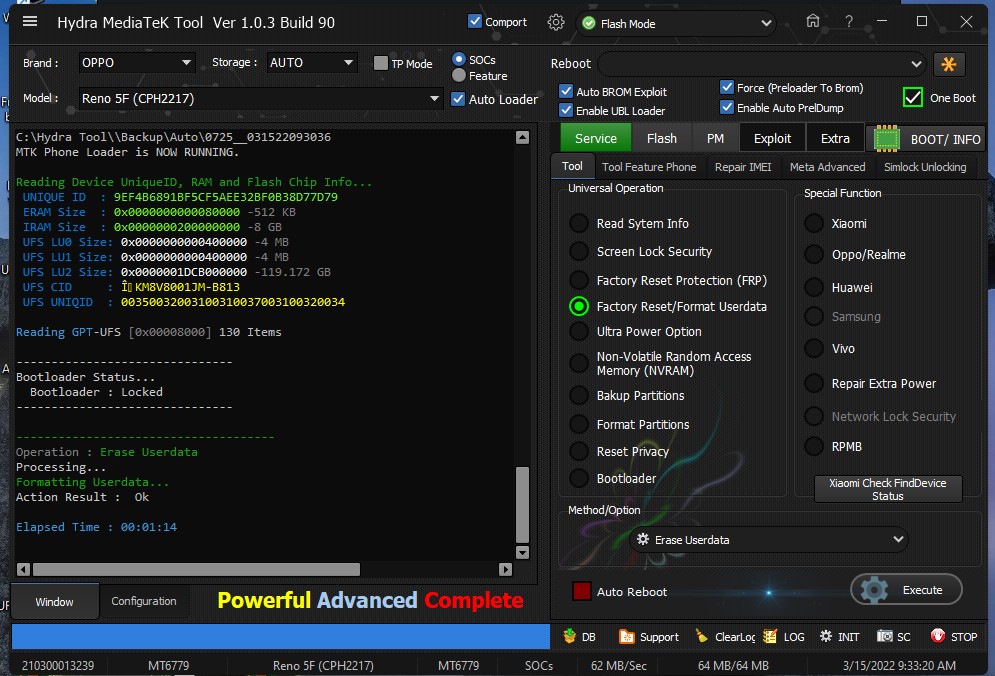Viewport: 995px width, 676px height.
Task: Switch to the Exploit tab
Action: 772,138
